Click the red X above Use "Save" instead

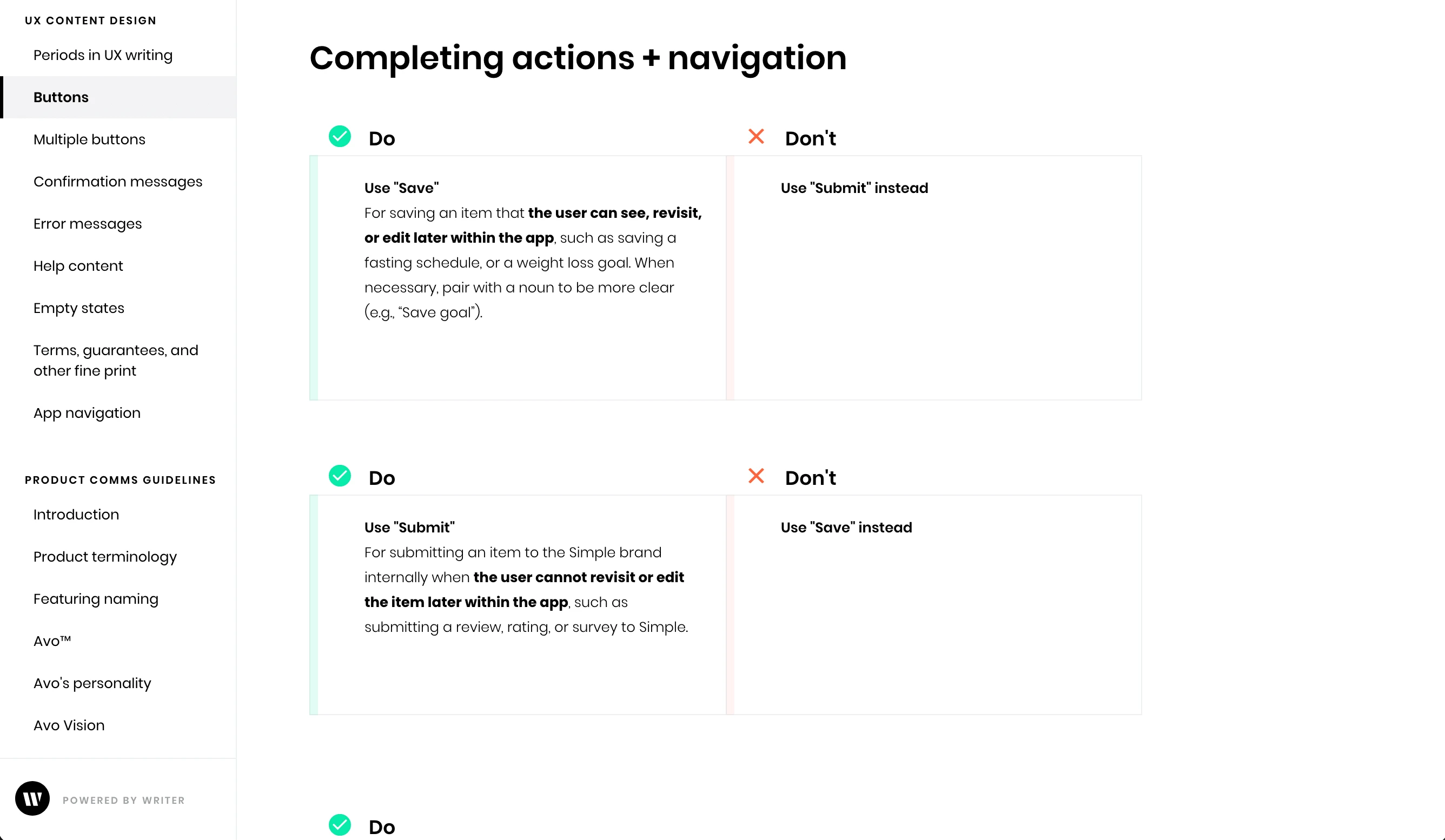coord(755,476)
